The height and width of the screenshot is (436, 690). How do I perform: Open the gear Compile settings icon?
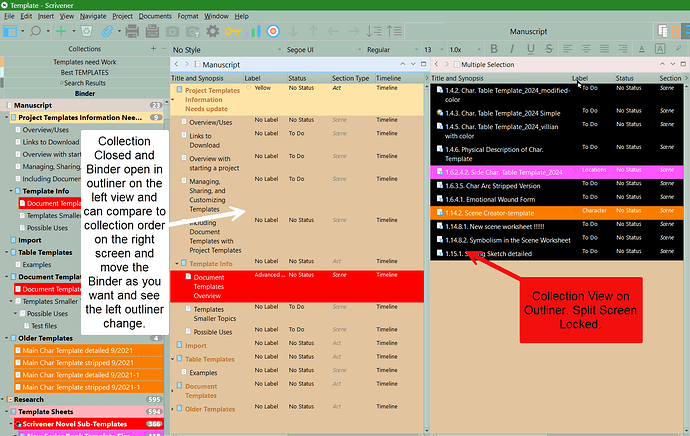coord(211,32)
